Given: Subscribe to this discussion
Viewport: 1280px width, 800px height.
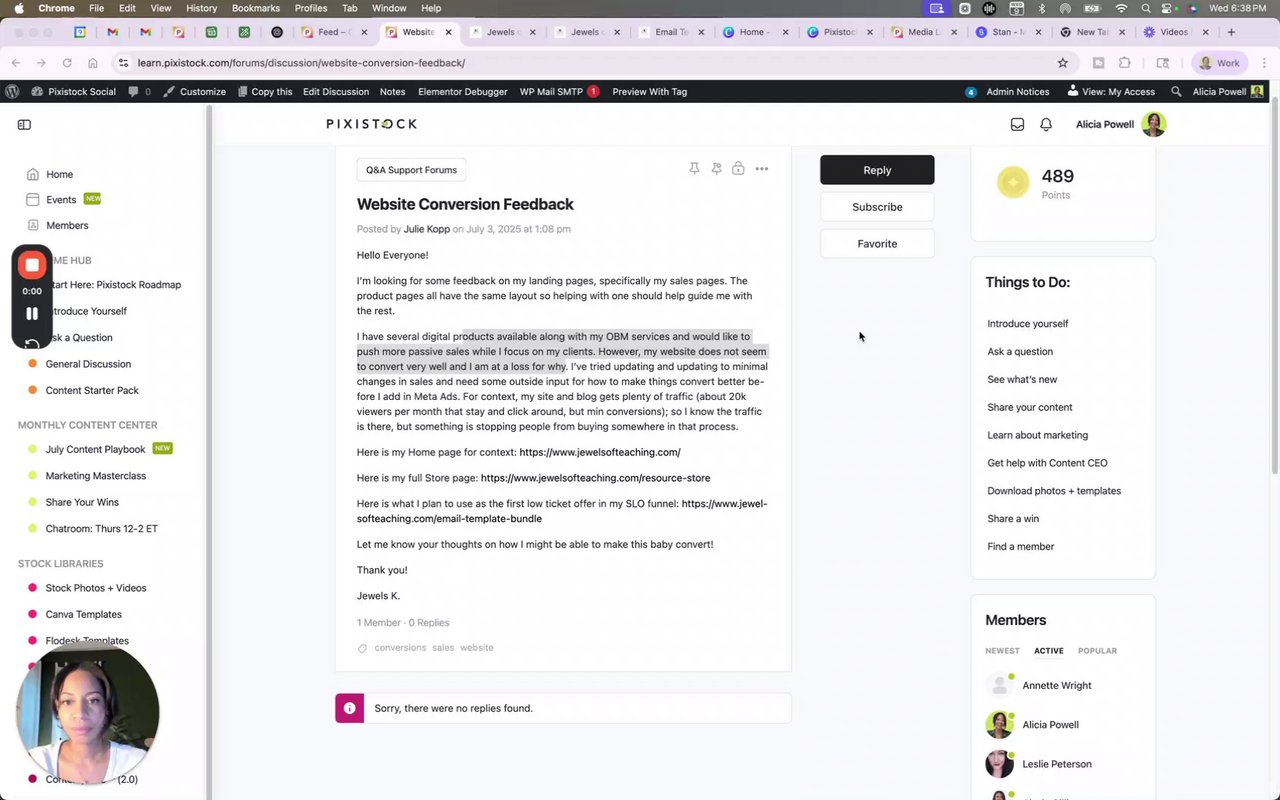Looking at the screenshot, I should pyautogui.click(x=877, y=207).
